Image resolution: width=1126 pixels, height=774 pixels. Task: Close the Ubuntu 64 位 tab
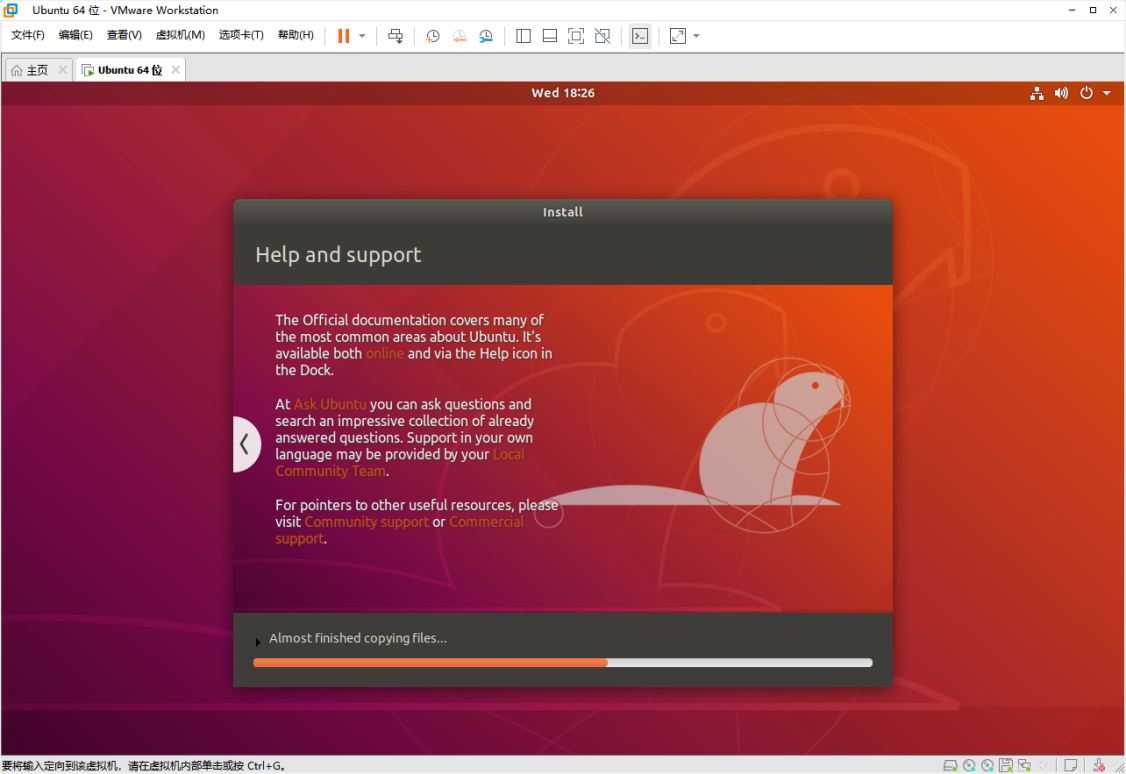(x=175, y=70)
